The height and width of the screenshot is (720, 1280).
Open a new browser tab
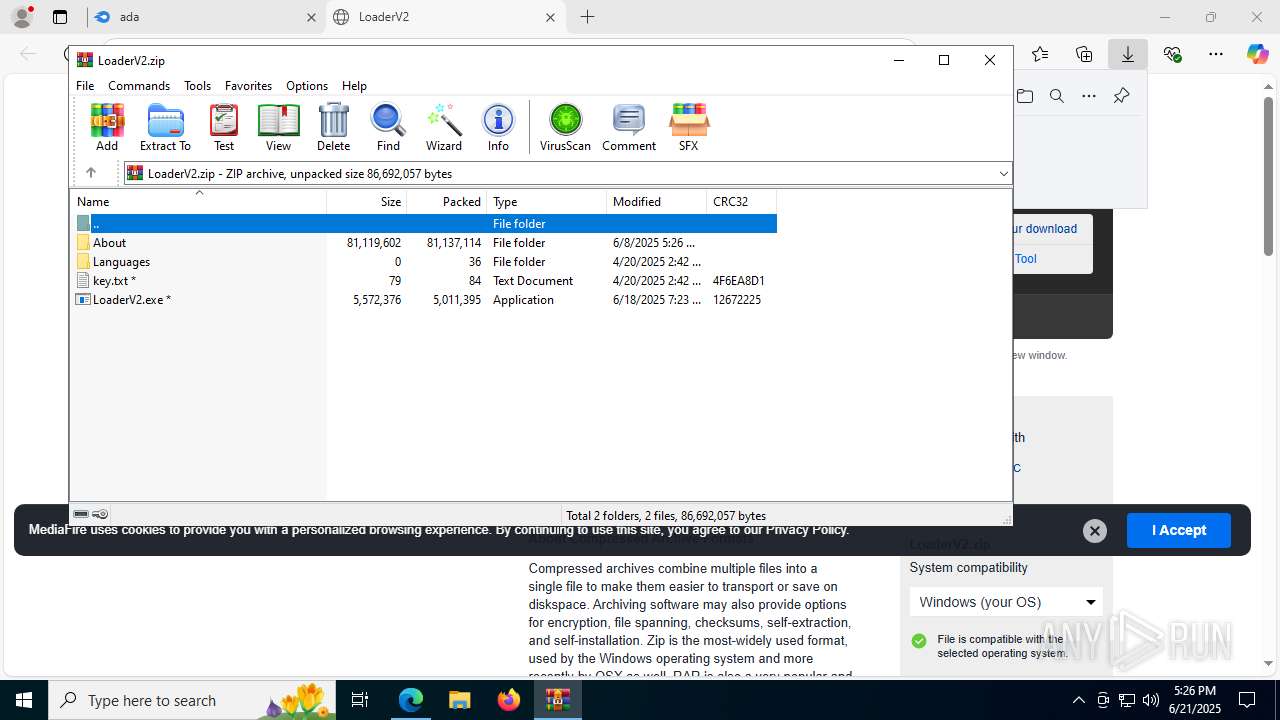pos(588,17)
